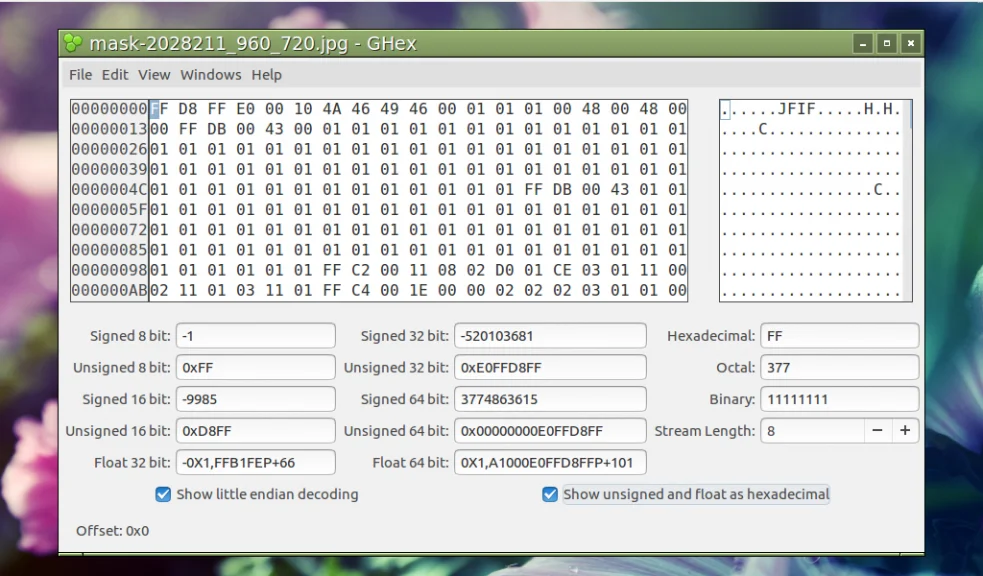Toggle Show little endian decoding checkbox
Viewport: 983px width, 576px height.
click(163, 495)
